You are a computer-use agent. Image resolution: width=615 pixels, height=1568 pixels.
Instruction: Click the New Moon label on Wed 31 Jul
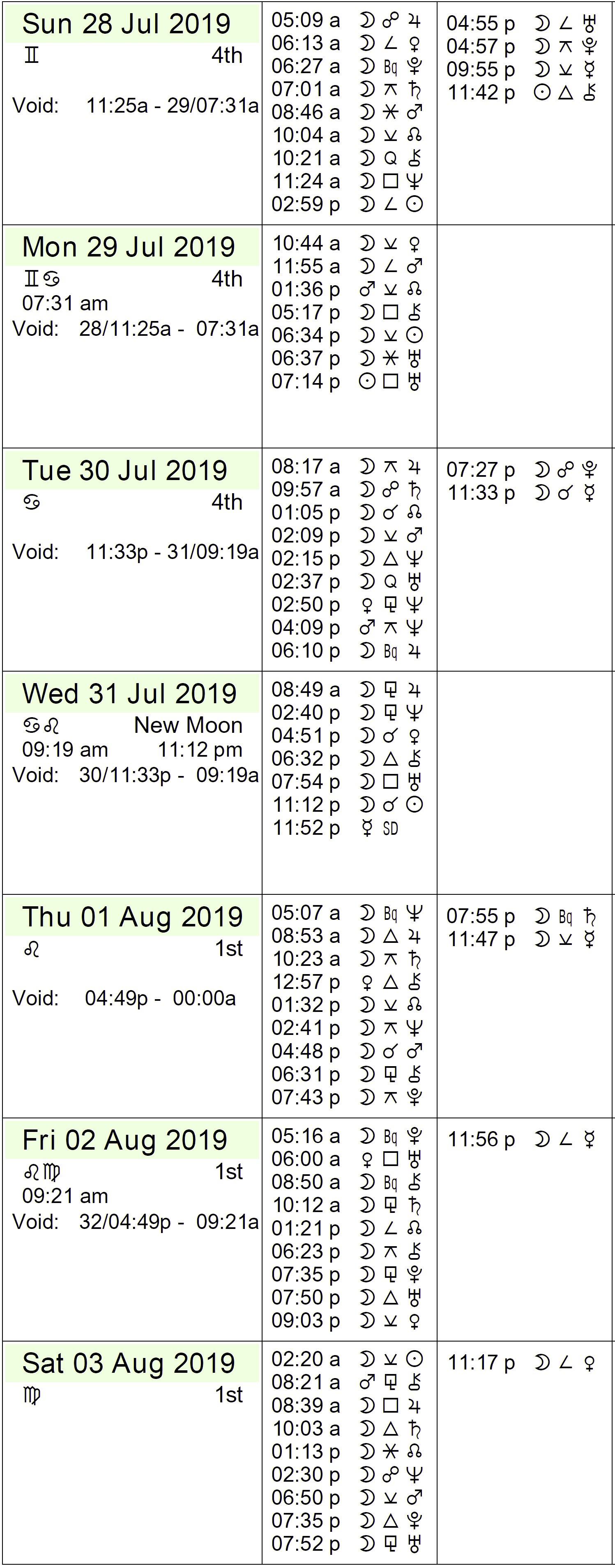pos(188,725)
